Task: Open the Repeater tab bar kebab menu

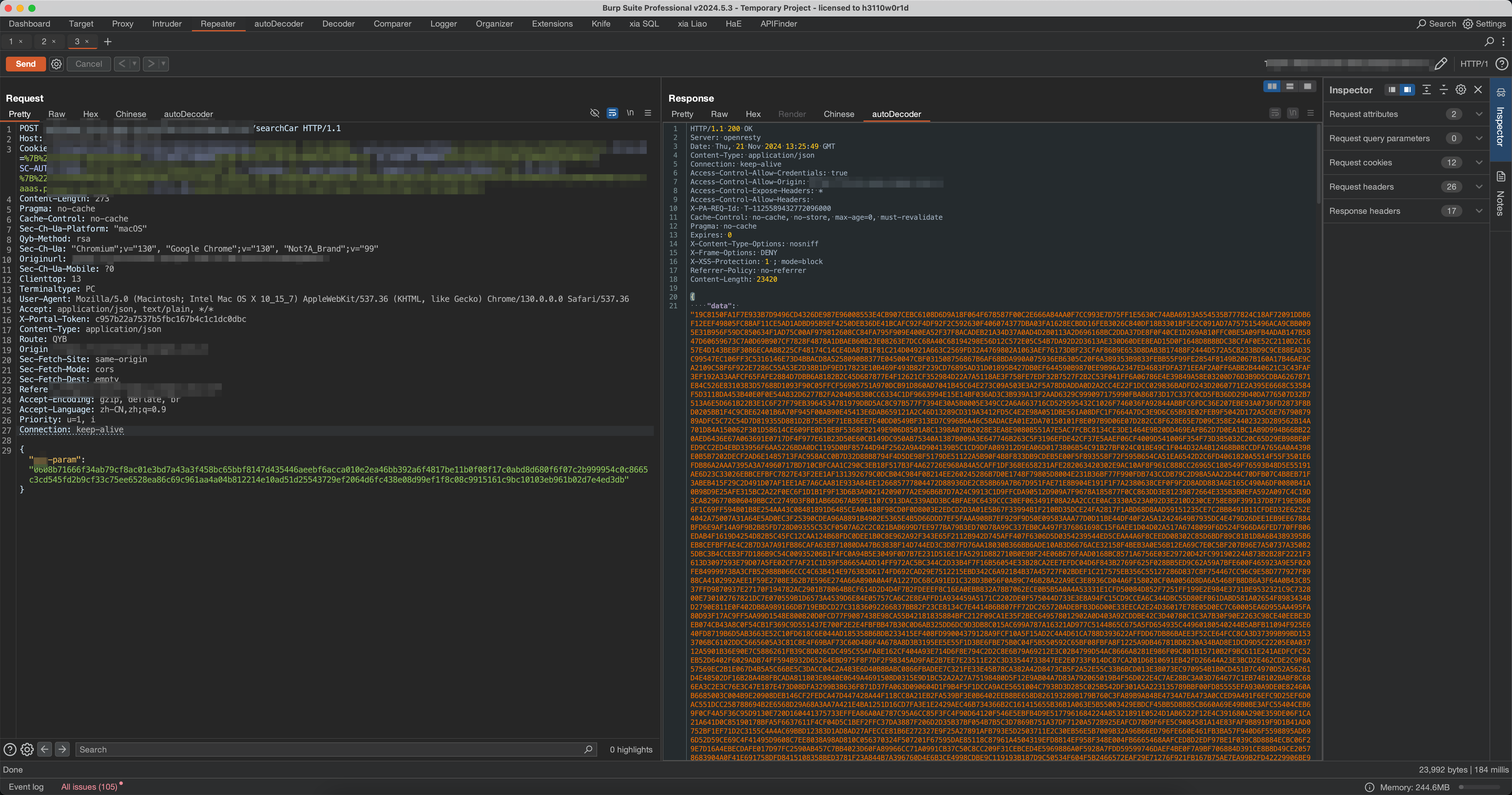Action: (x=1503, y=42)
